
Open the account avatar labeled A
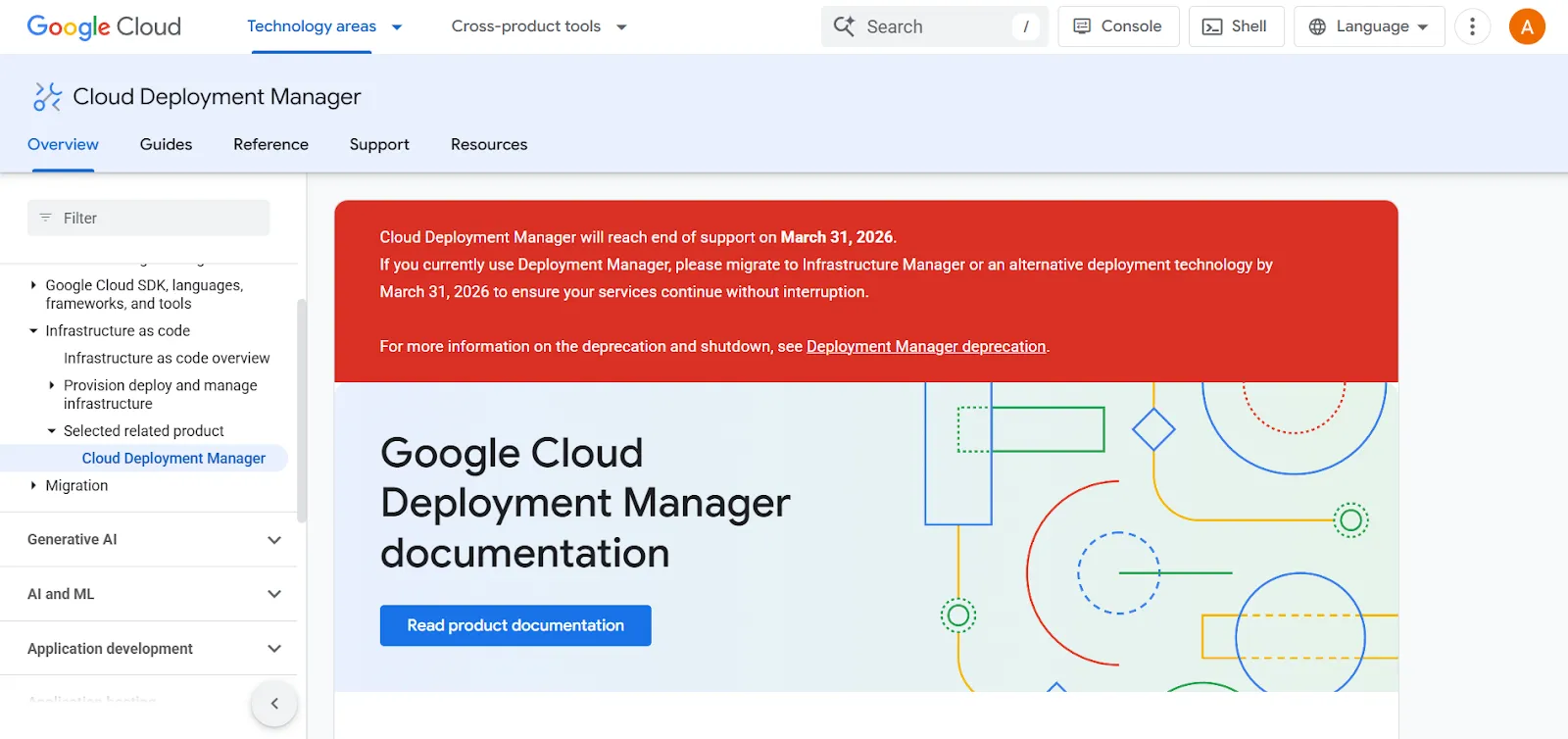[x=1527, y=26]
